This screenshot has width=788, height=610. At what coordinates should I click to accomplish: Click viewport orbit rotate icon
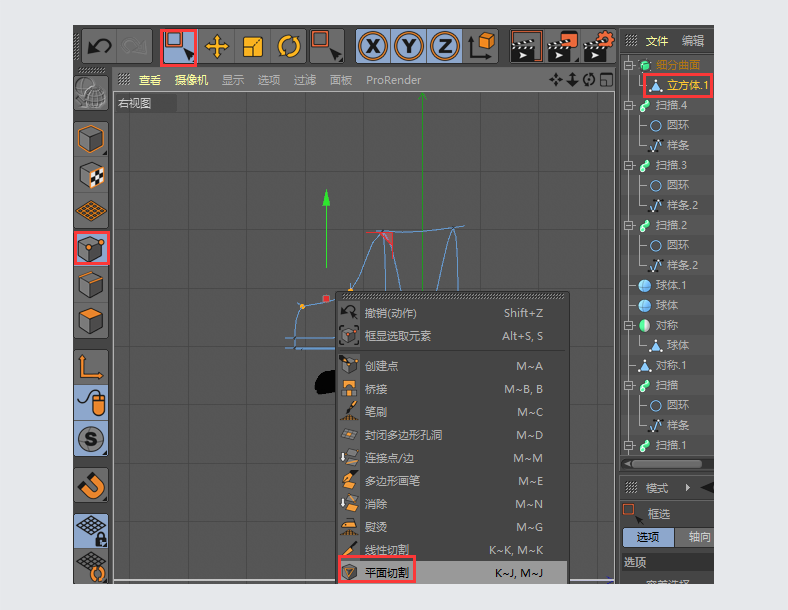pos(589,80)
